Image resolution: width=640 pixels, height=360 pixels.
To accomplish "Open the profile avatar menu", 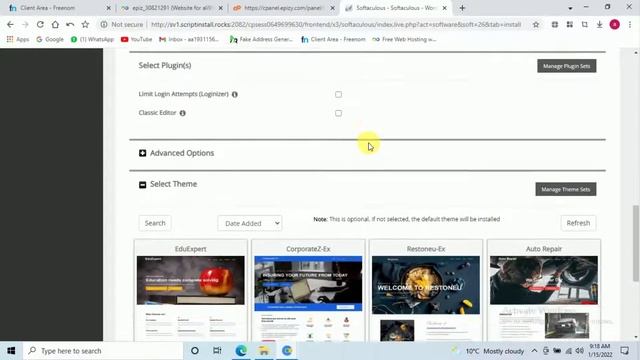I will click(x=615, y=24).
